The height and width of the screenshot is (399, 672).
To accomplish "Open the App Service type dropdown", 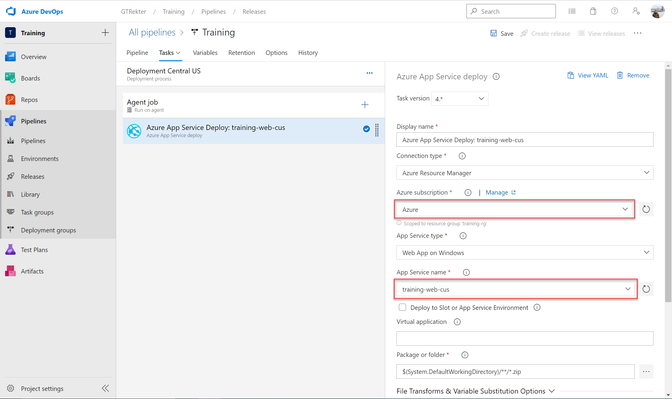I will pos(525,253).
